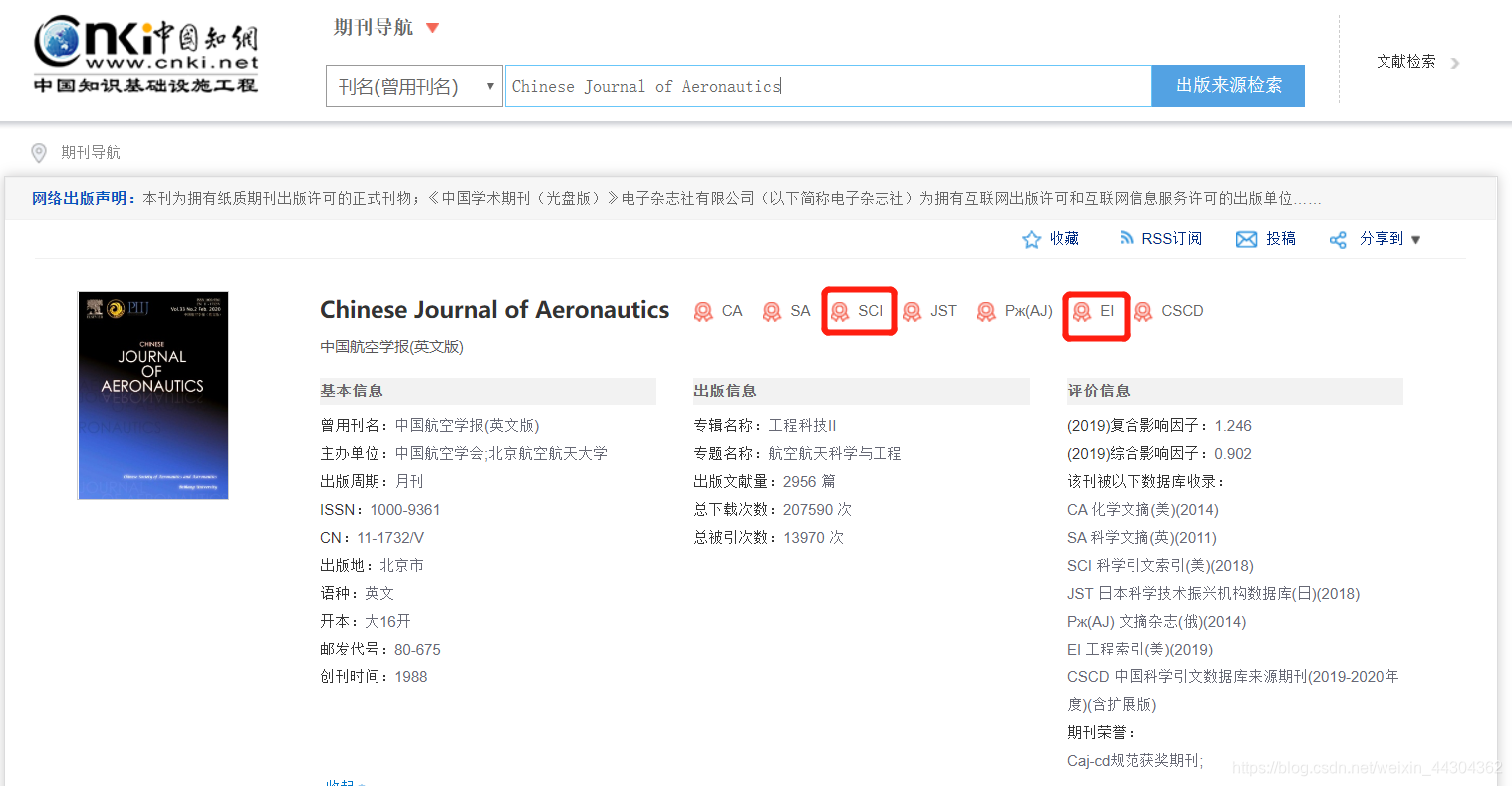Select the 网络出版声明 notice label
Screen dimensions: 1512x786
pyautogui.click(x=84, y=198)
